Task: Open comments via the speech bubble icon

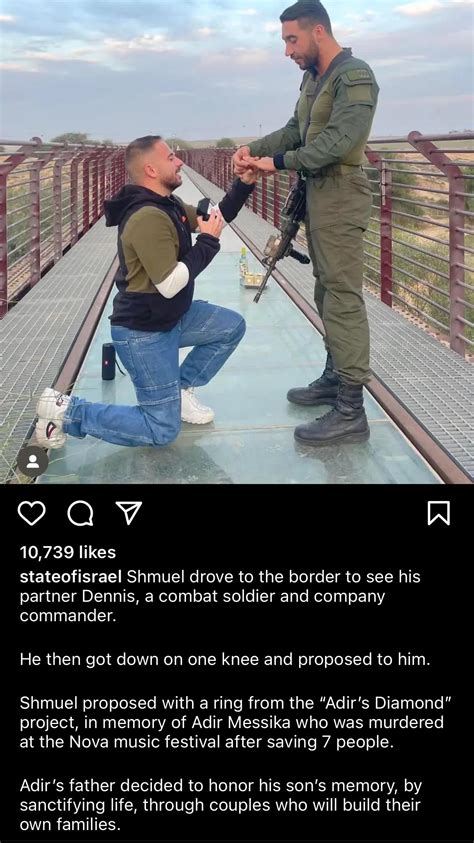Action: pyautogui.click(x=80, y=513)
